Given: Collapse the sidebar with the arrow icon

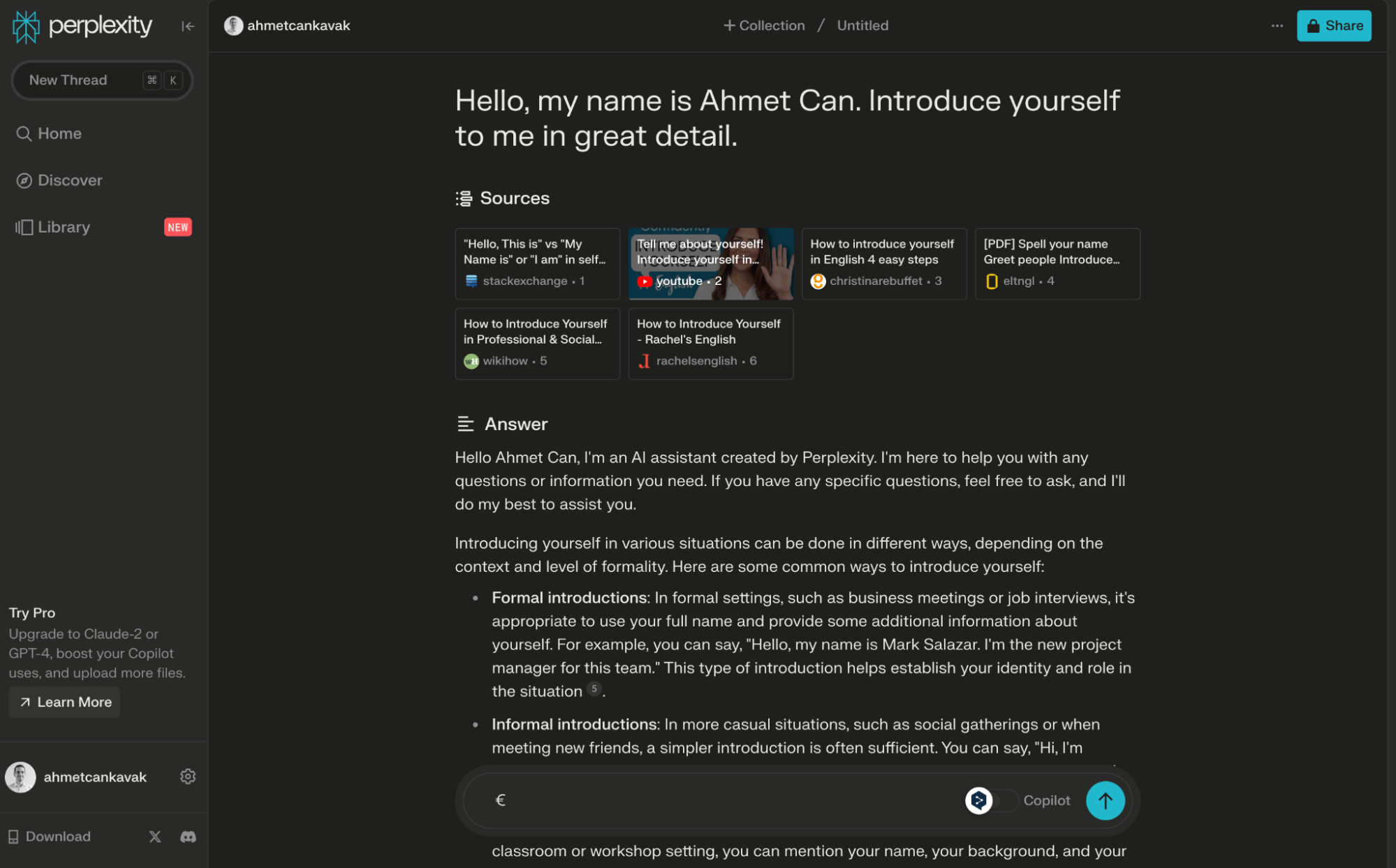Looking at the screenshot, I should [187, 27].
